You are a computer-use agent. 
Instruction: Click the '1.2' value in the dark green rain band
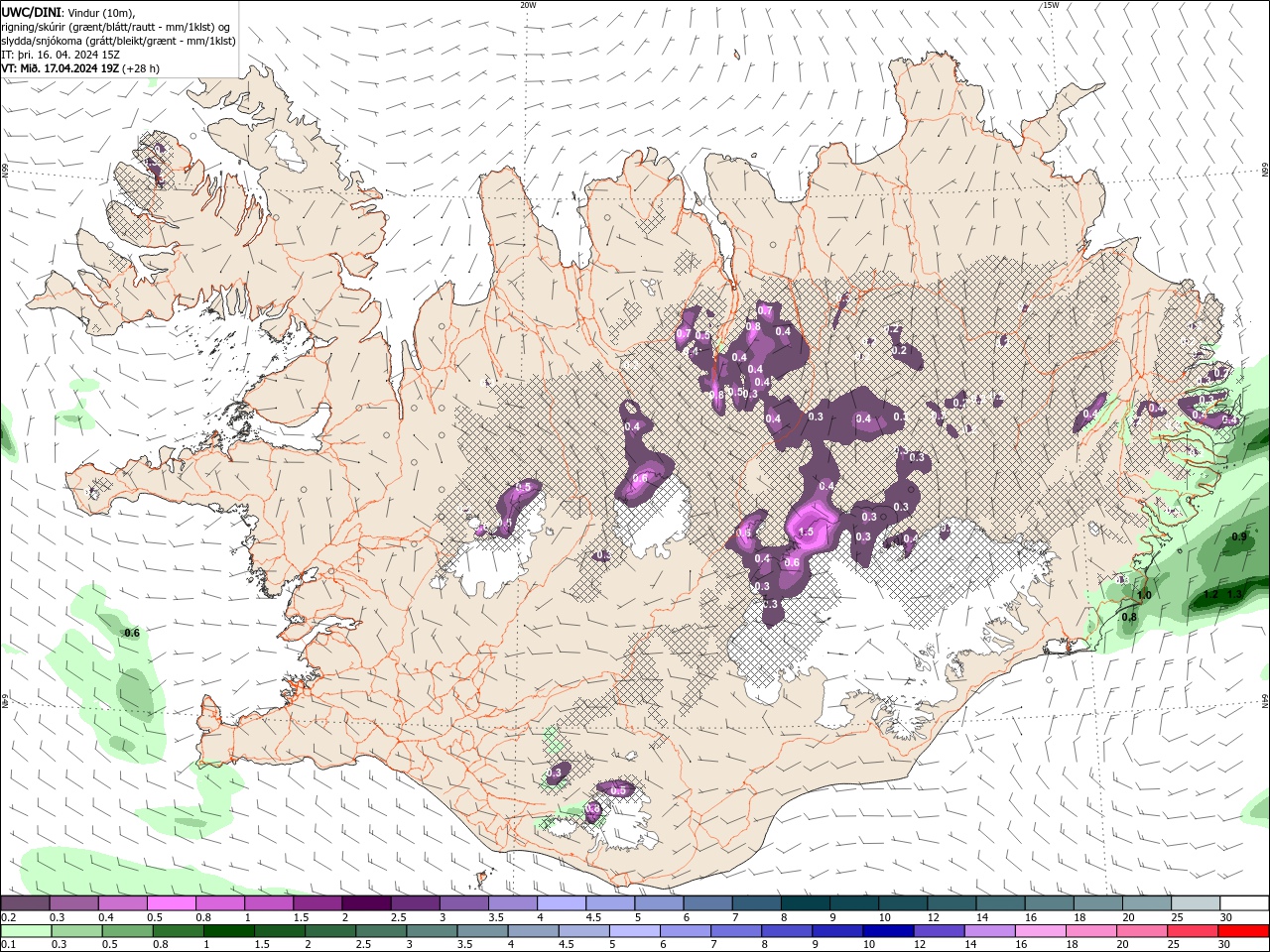pos(1210,595)
